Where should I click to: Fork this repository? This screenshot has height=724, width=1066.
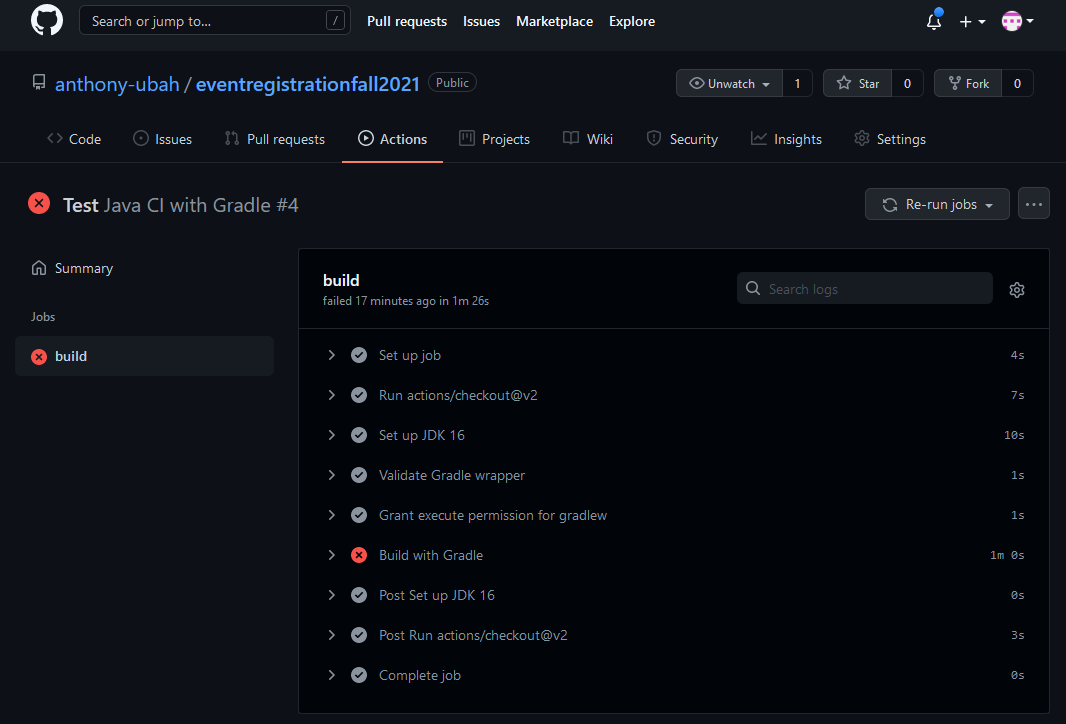pyautogui.click(x=967, y=84)
